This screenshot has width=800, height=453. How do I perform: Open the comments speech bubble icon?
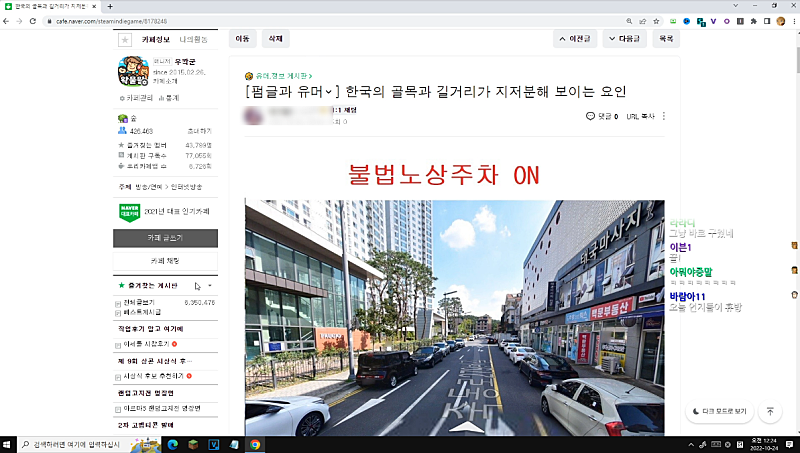click(590, 116)
